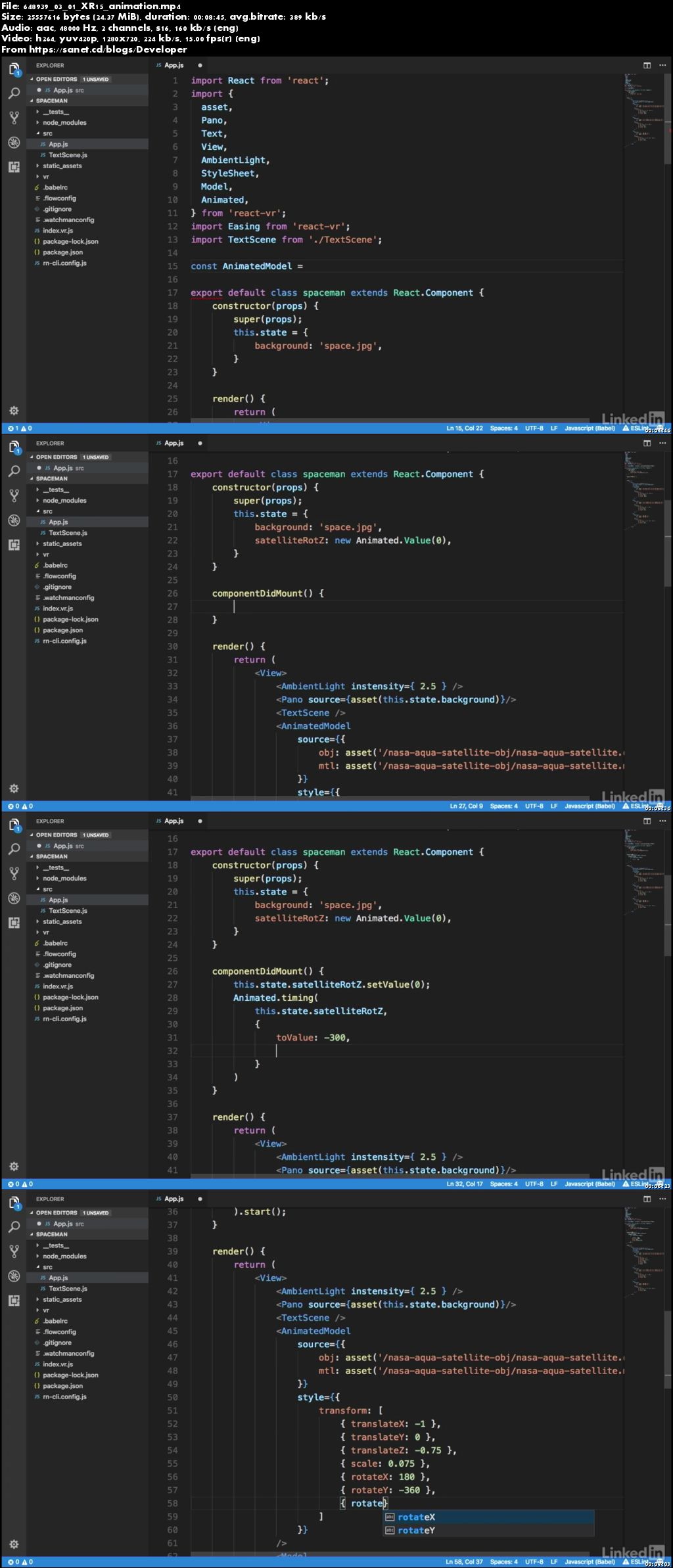Click errors and warnings count in the top frame

[20, 428]
